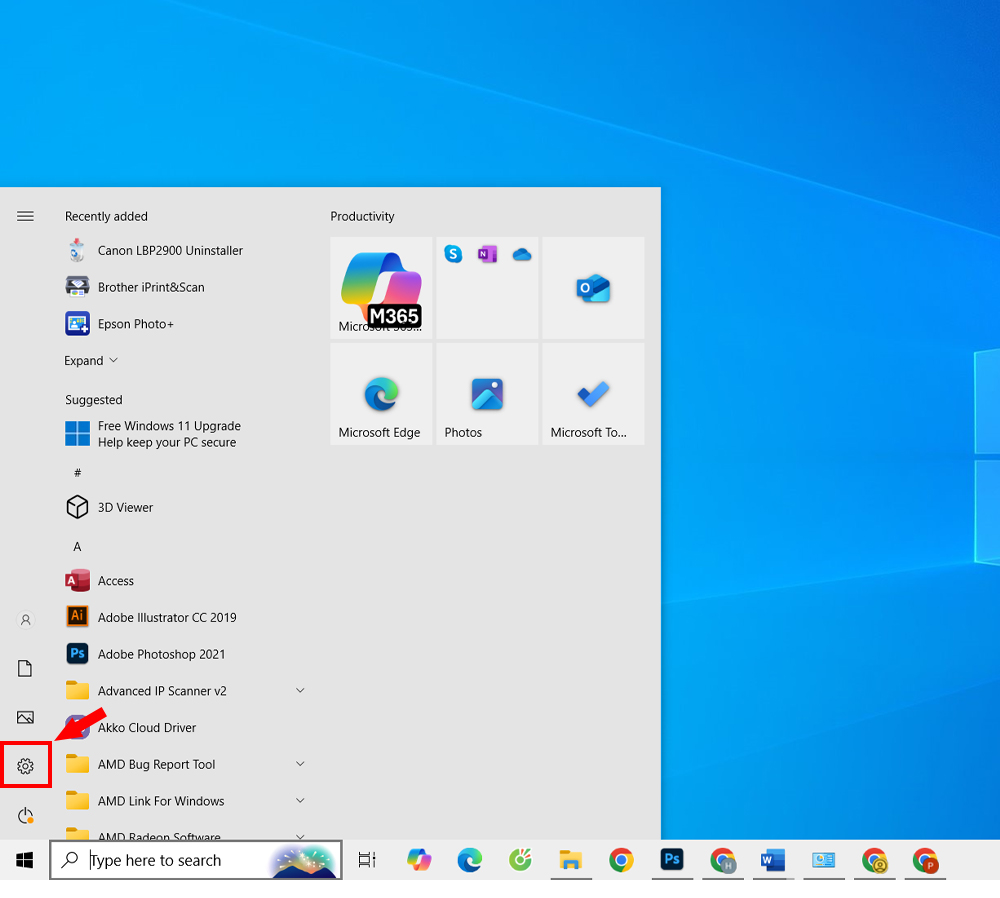Image resolution: width=1000 pixels, height=898 pixels.
Task: Click the Productivity group heading
Action: coord(362,216)
